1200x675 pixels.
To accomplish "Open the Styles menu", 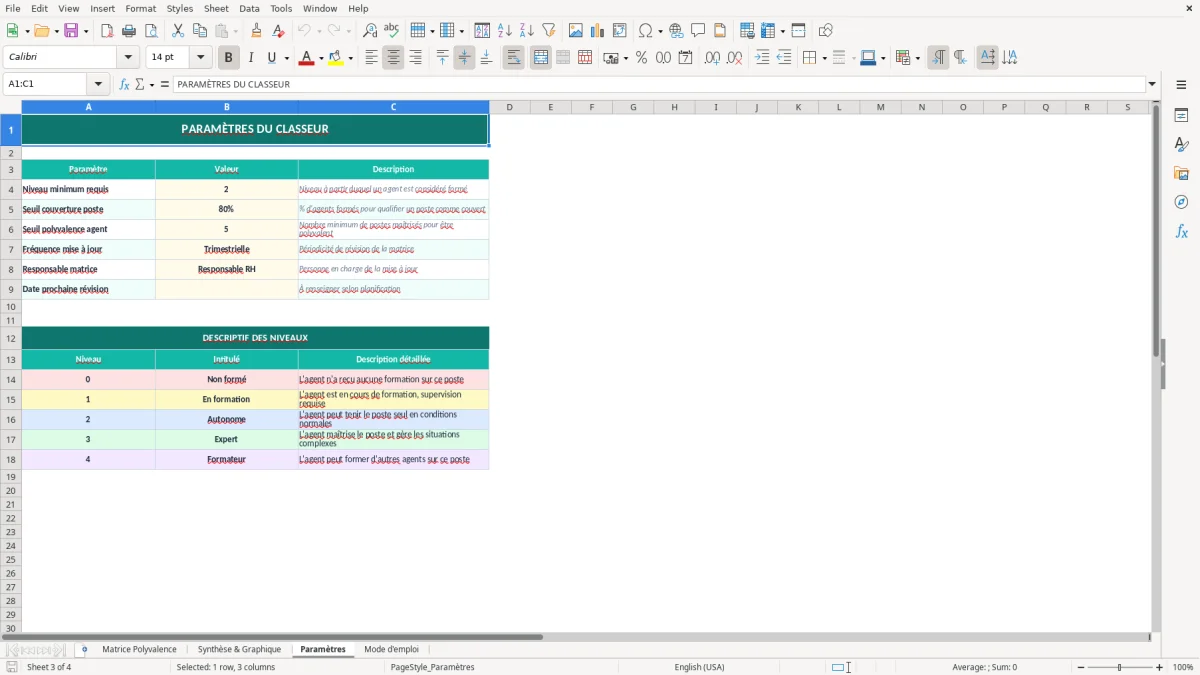I will click(180, 8).
